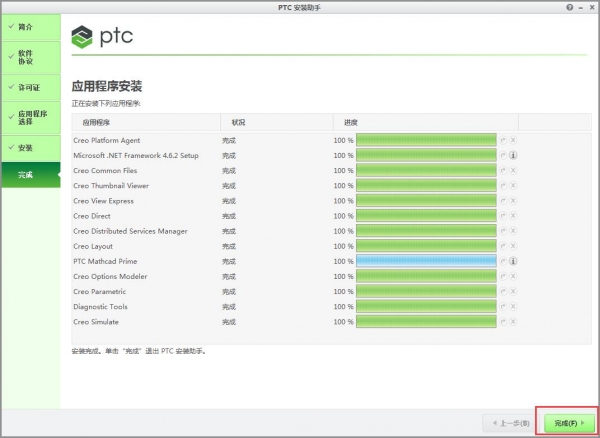Click cancel X for Creo Distributed Services Manager
The height and width of the screenshot is (438, 600).
pos(513,231)
